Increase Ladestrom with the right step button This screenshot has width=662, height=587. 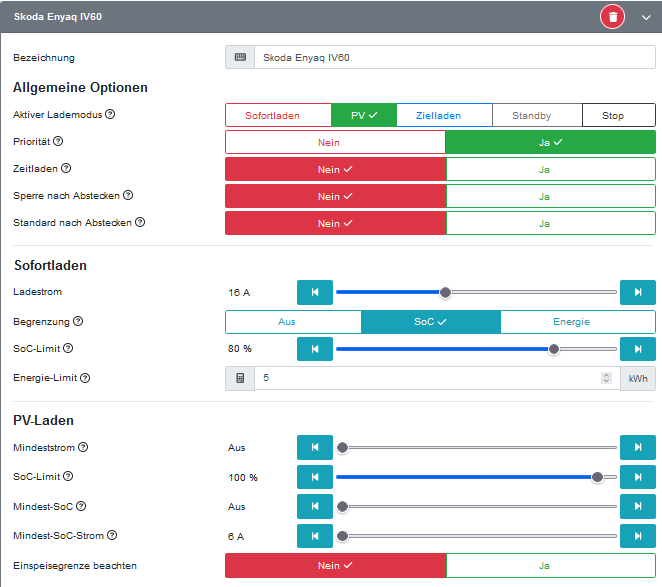[x=637, y=292]
